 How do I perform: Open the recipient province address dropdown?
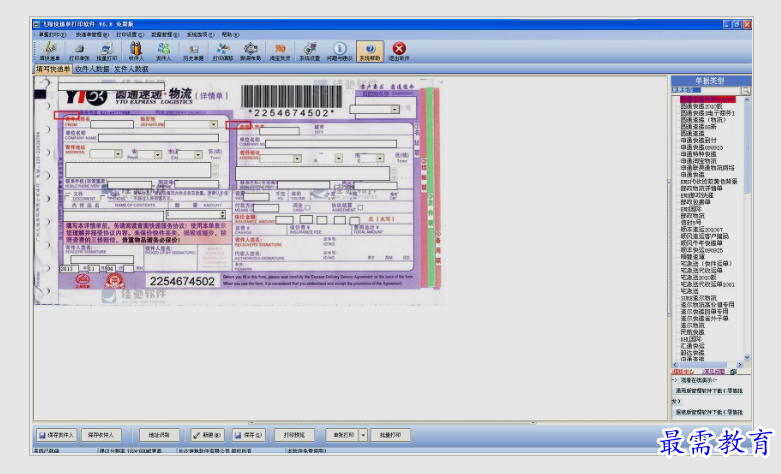pos(297,158)
